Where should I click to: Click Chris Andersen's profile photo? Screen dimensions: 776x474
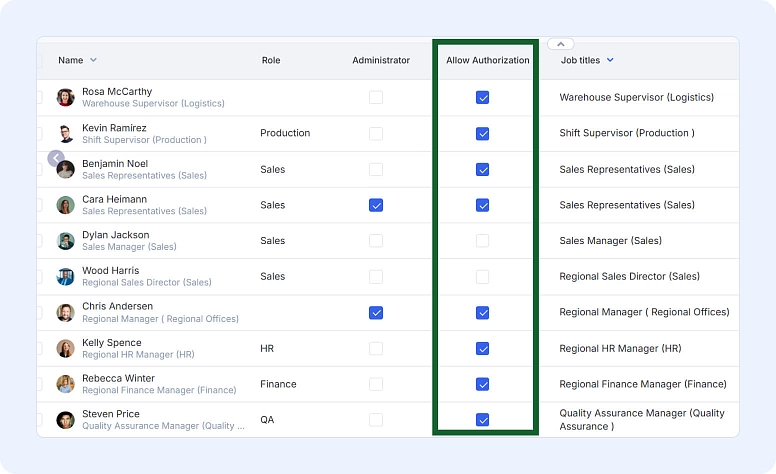65,313
